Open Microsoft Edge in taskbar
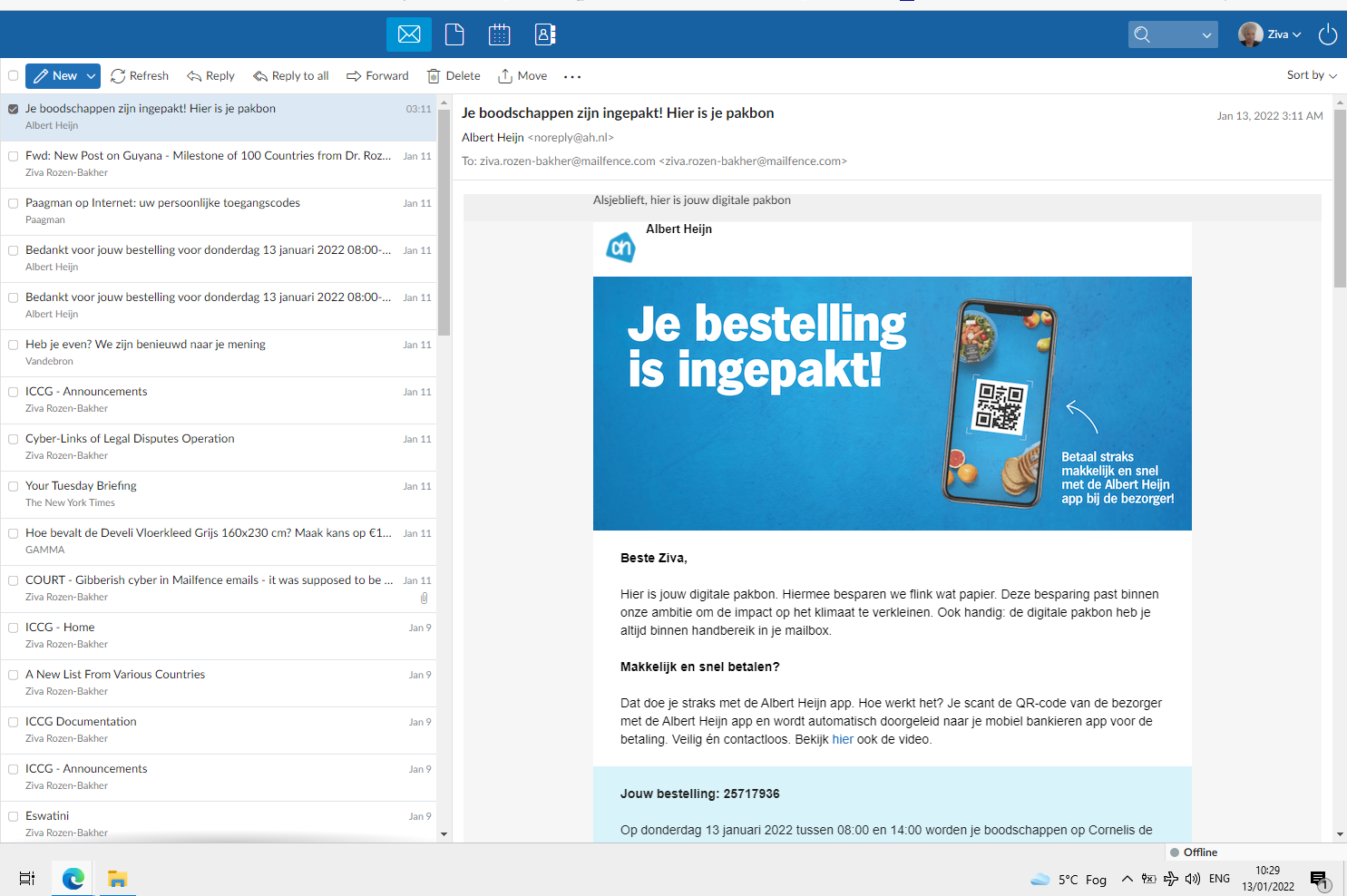 click(x=73, y=878)
